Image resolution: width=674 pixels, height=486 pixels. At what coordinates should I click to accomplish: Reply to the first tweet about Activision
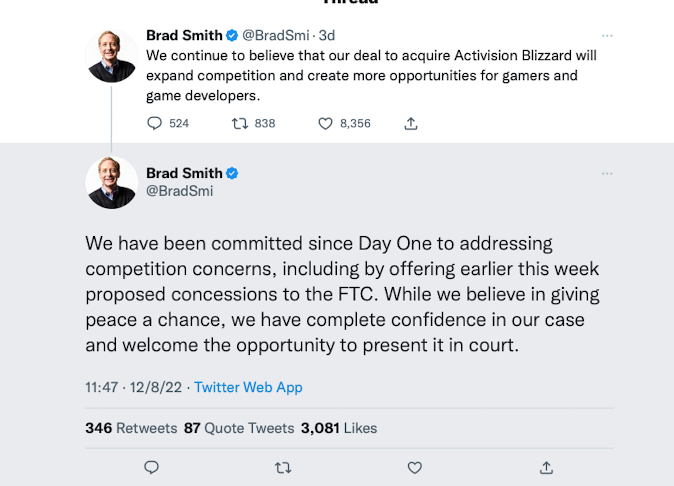[x=154, y=123]
